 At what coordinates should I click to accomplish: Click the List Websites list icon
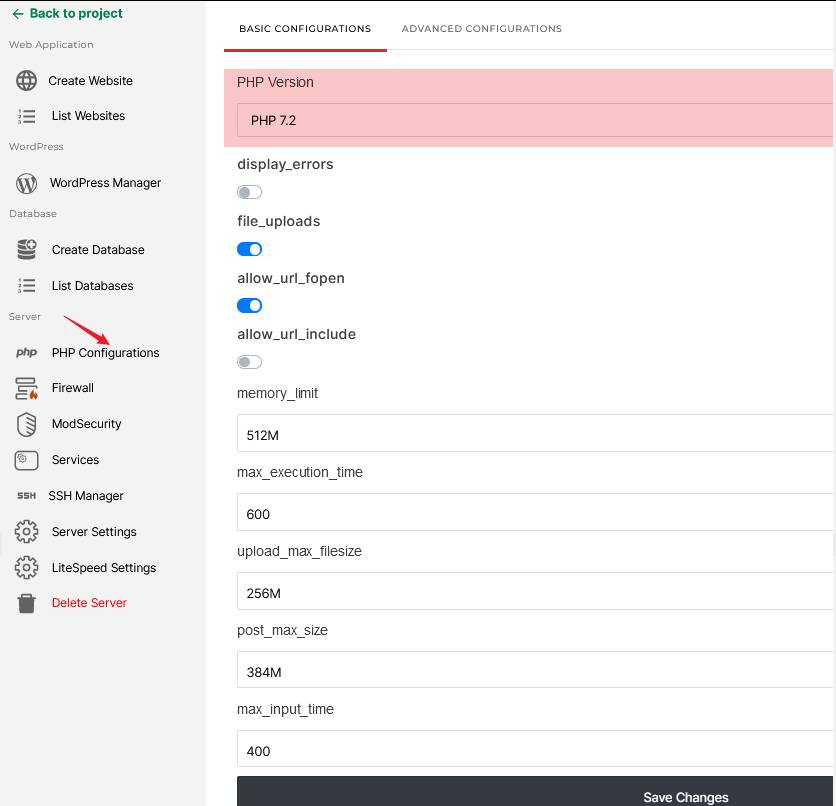[x=26, y=116]
